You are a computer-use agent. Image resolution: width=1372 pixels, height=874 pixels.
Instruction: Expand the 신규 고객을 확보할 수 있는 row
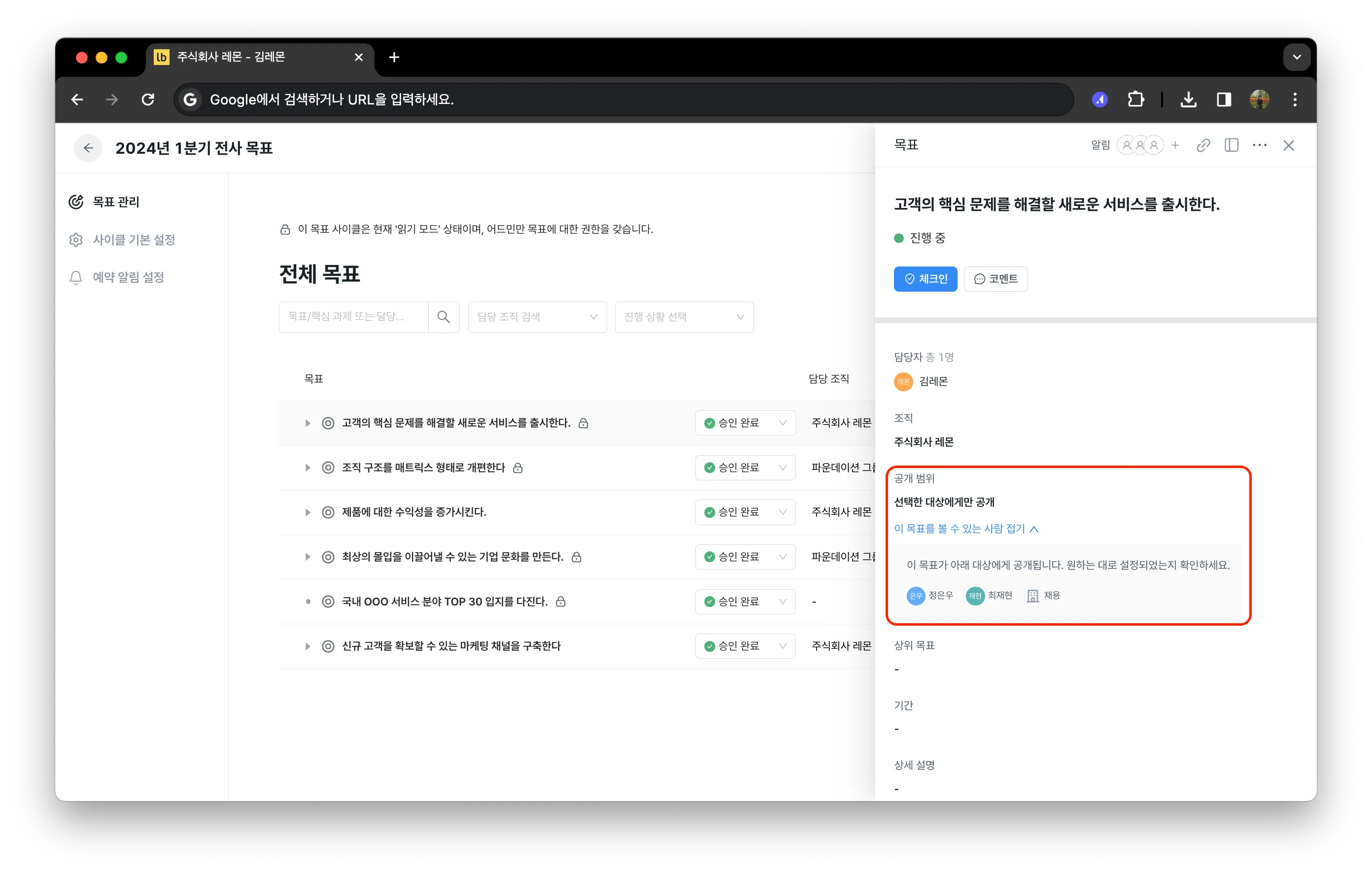(308, 646)
